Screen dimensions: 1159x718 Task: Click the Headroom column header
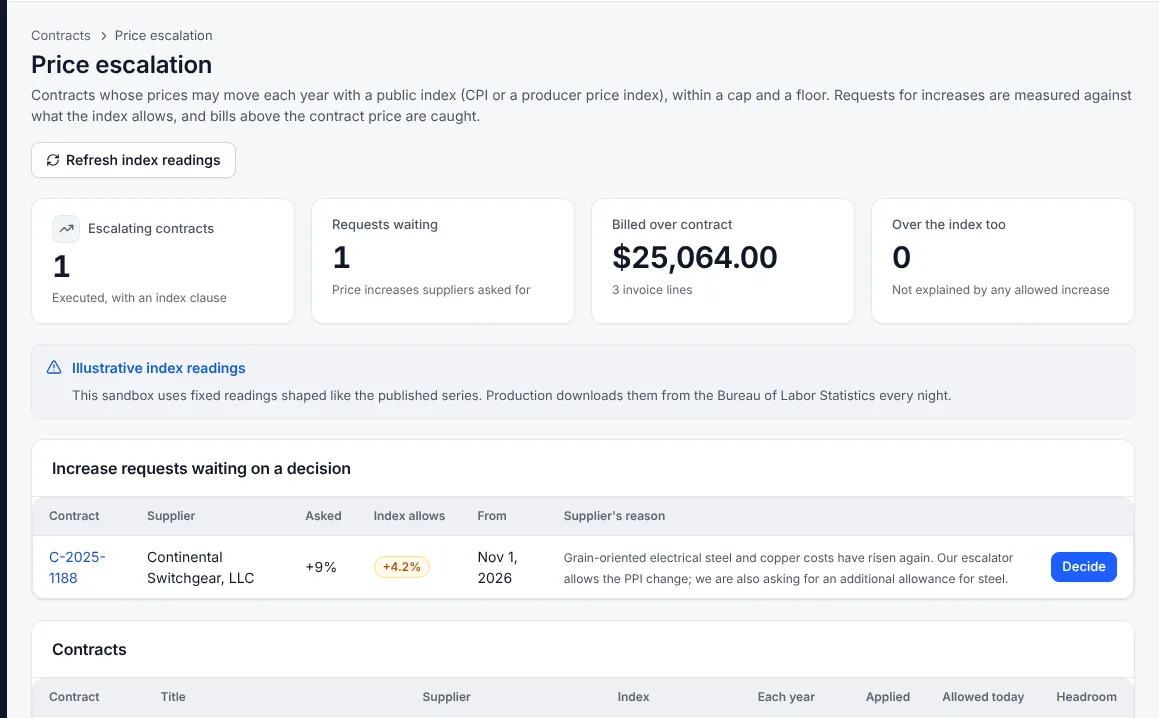click(x=1087, y=697)
